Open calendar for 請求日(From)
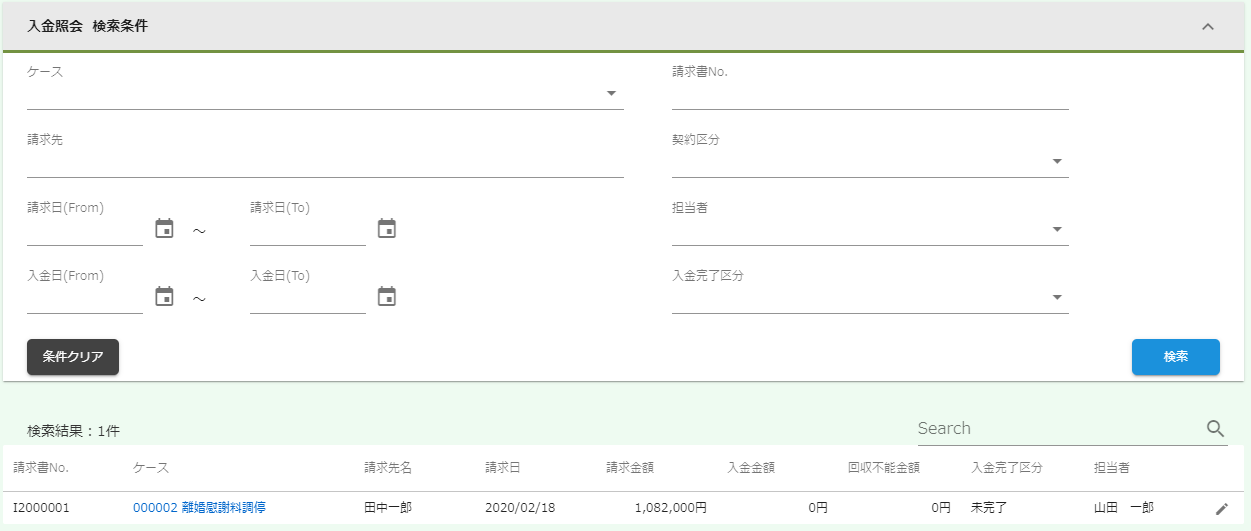 point(165,229)
